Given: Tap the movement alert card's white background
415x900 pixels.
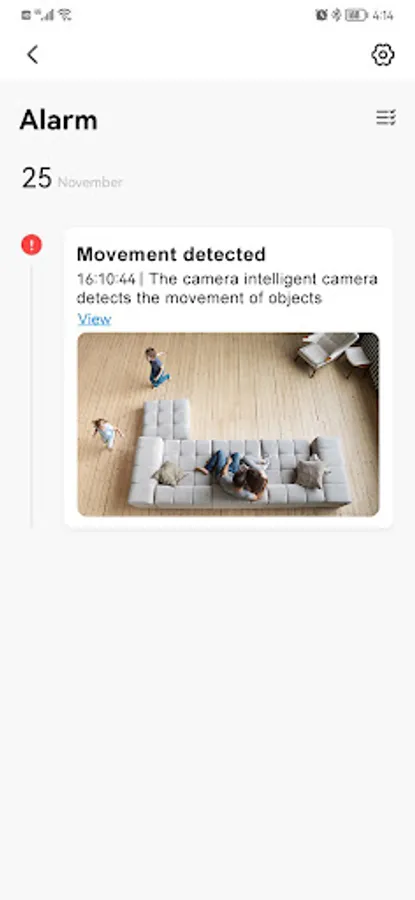Looking at the screenshot, I should coord(228,378).
